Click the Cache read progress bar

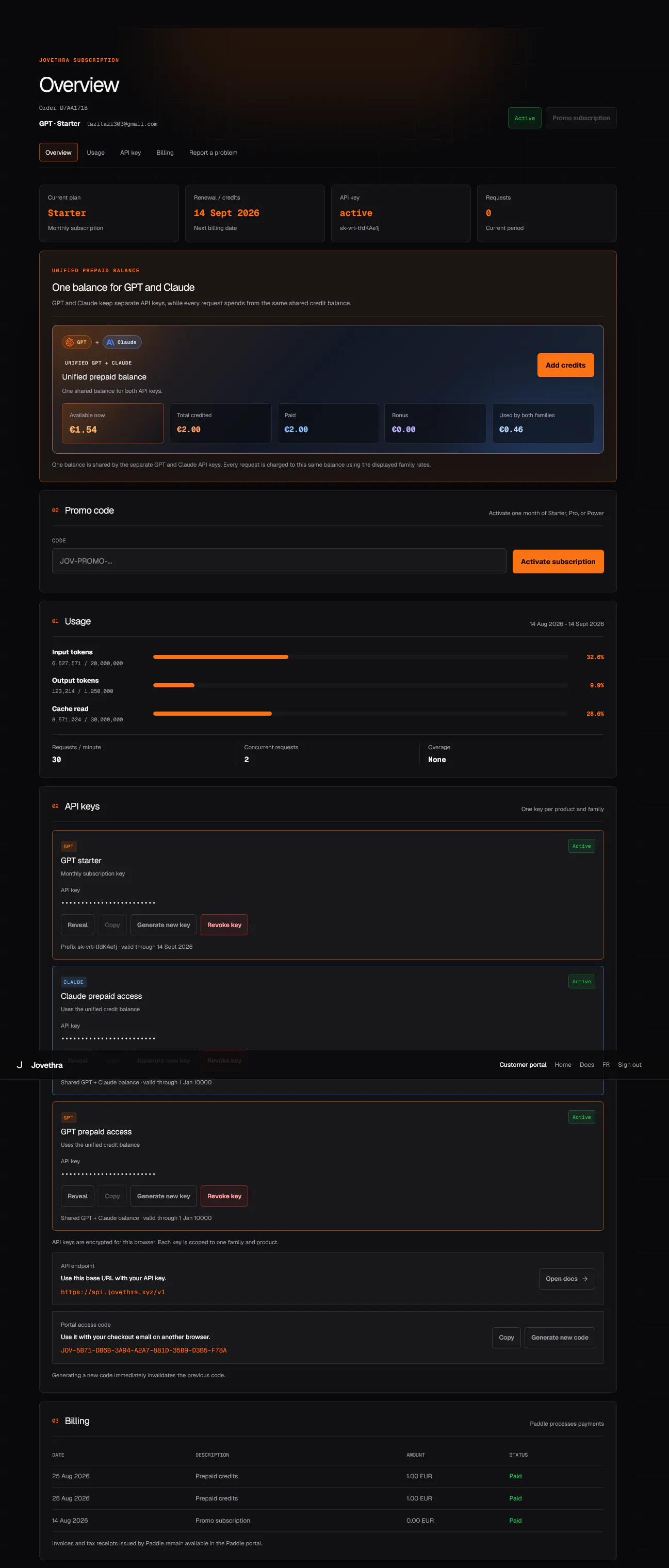pos(361,714)
